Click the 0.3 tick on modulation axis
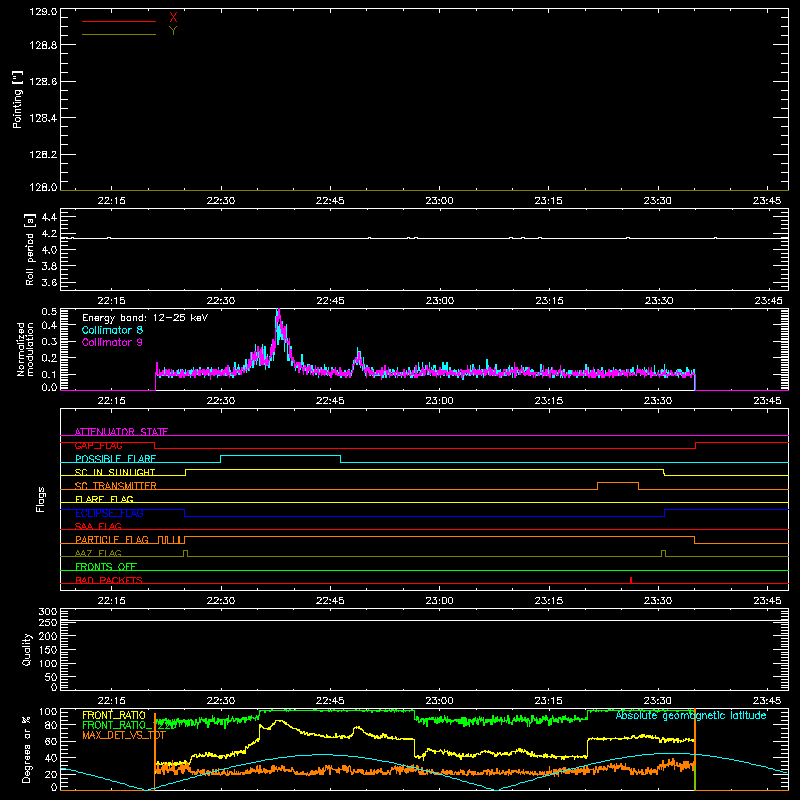The width and height of the screenshot is (800, 800). tap(49, 342)
